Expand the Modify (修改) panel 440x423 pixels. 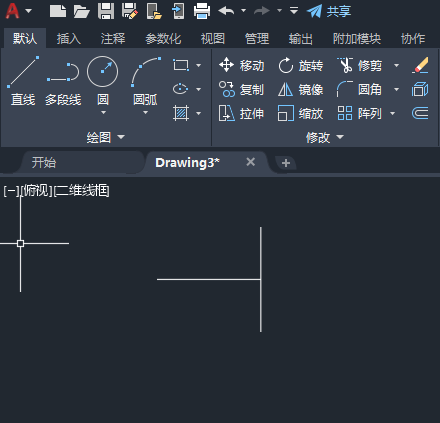(325, 137)
